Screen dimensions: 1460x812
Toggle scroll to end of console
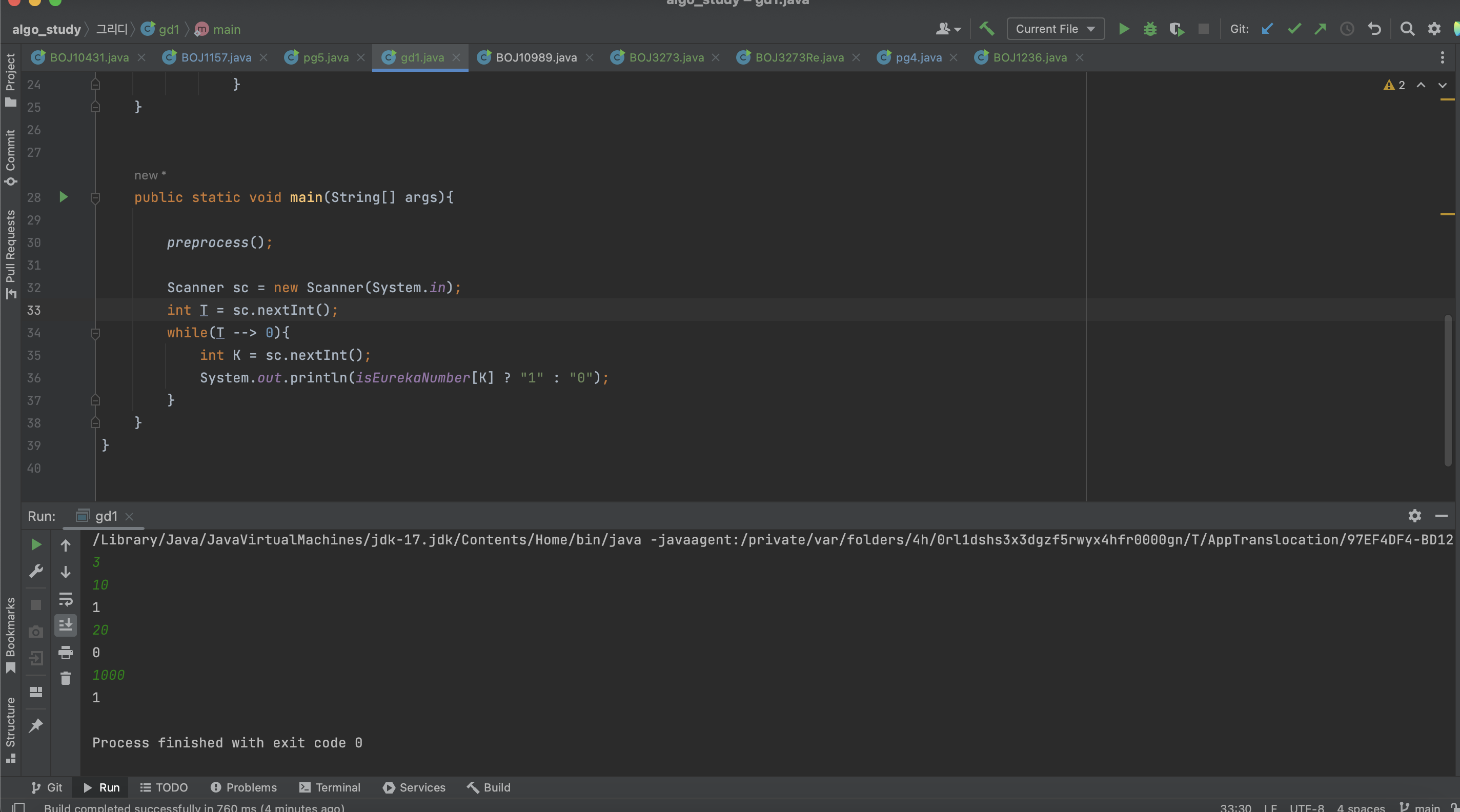click(66, 625)
